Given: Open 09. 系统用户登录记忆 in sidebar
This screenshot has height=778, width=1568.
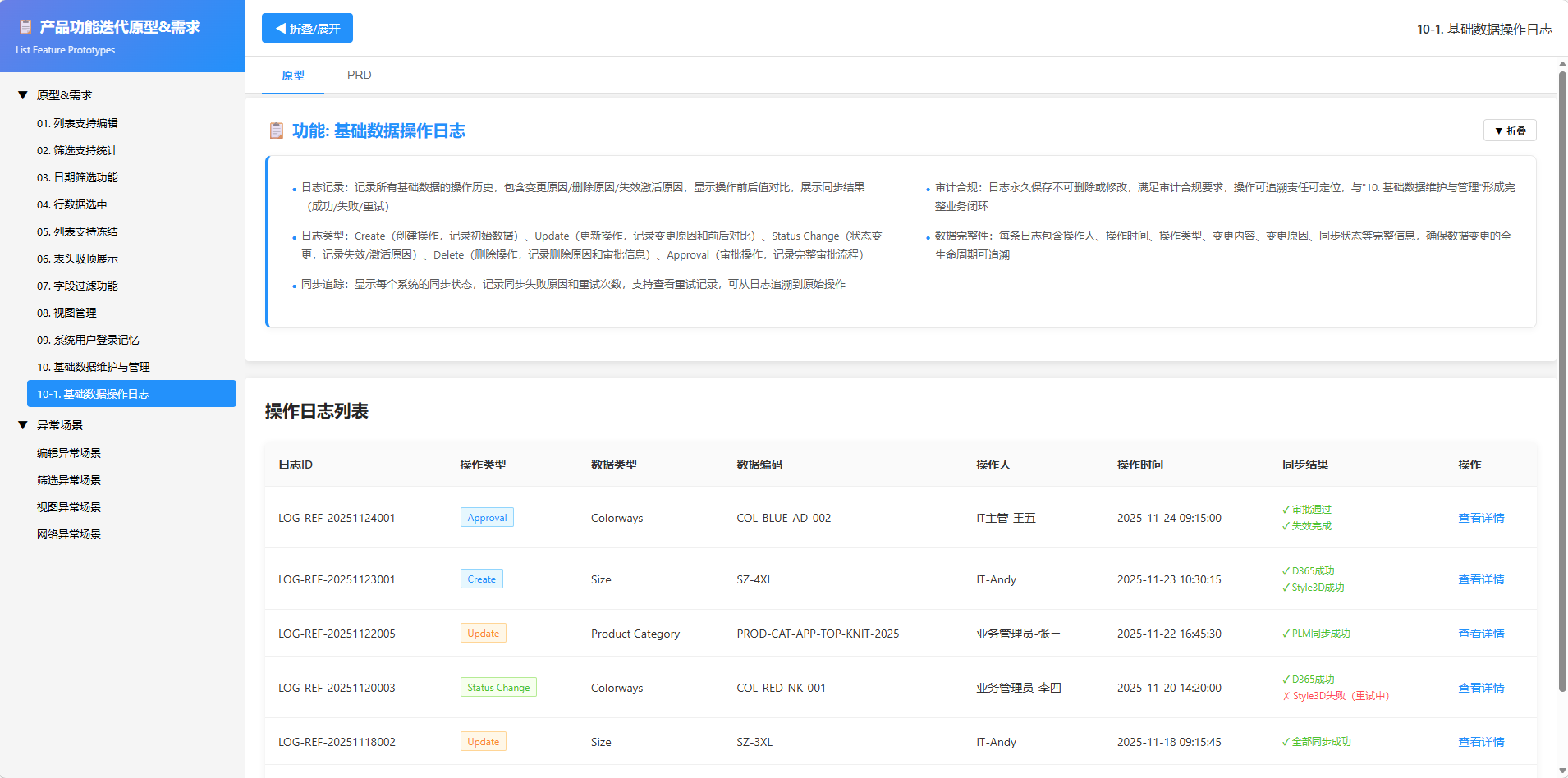Looking at the screenshot, I should (x=88, y=340).
